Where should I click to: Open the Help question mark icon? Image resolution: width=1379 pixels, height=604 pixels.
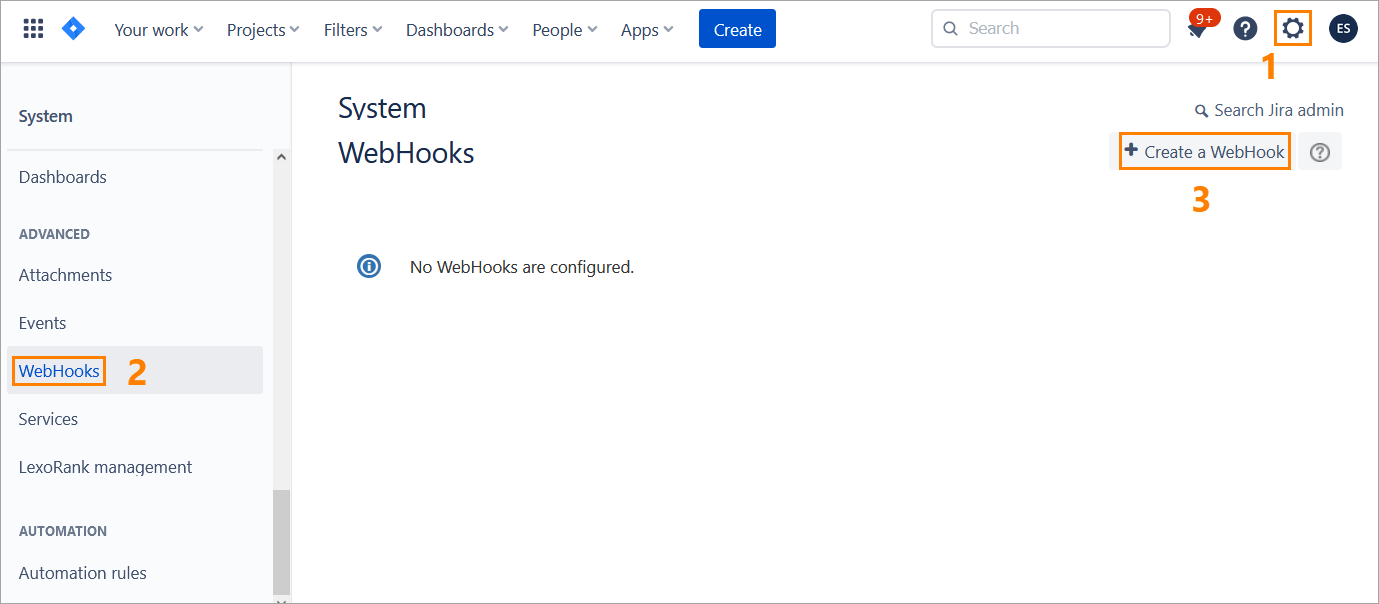[1245, 29]
